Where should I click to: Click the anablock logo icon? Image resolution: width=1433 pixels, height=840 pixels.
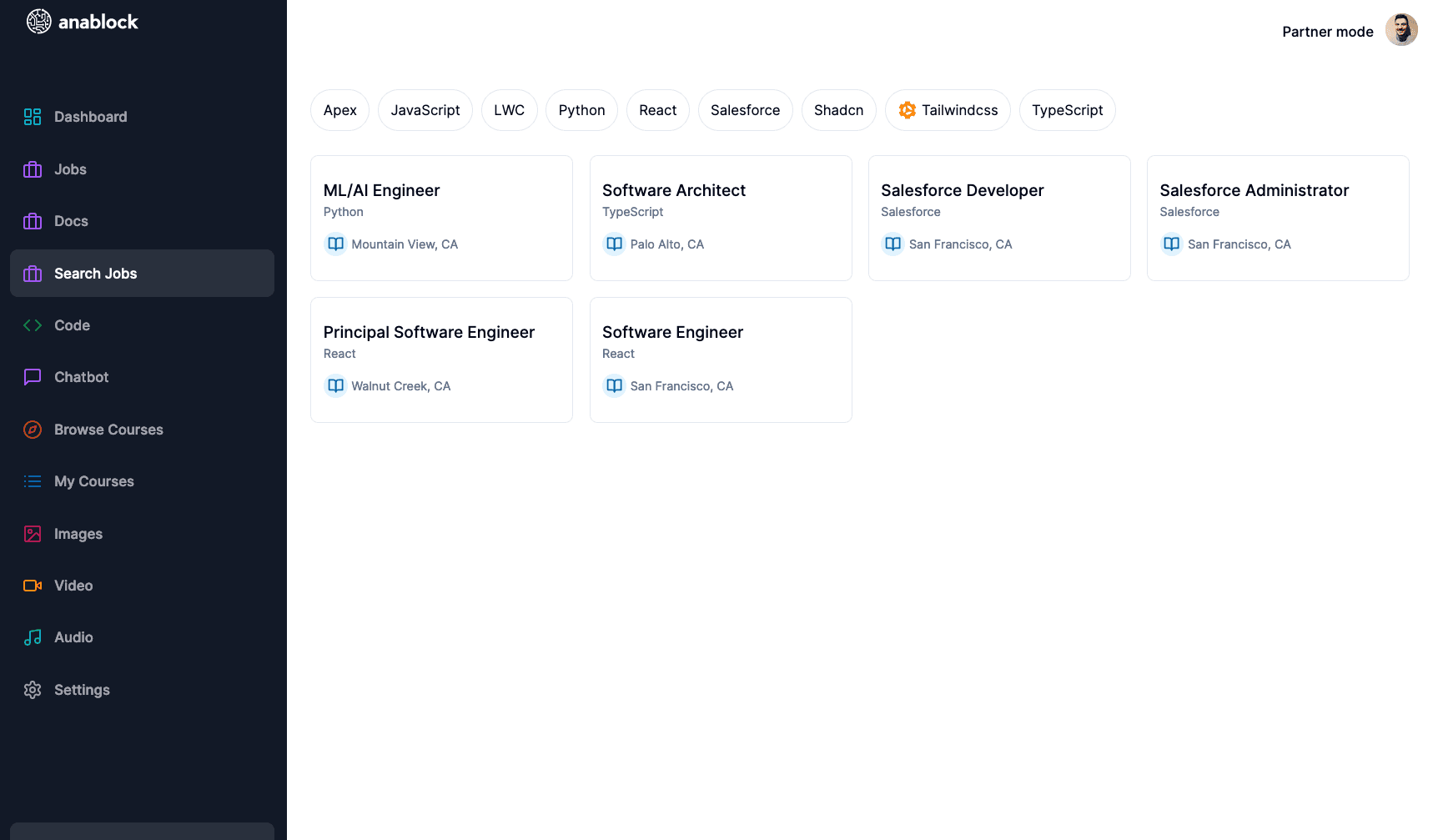(x=38, y=22)
